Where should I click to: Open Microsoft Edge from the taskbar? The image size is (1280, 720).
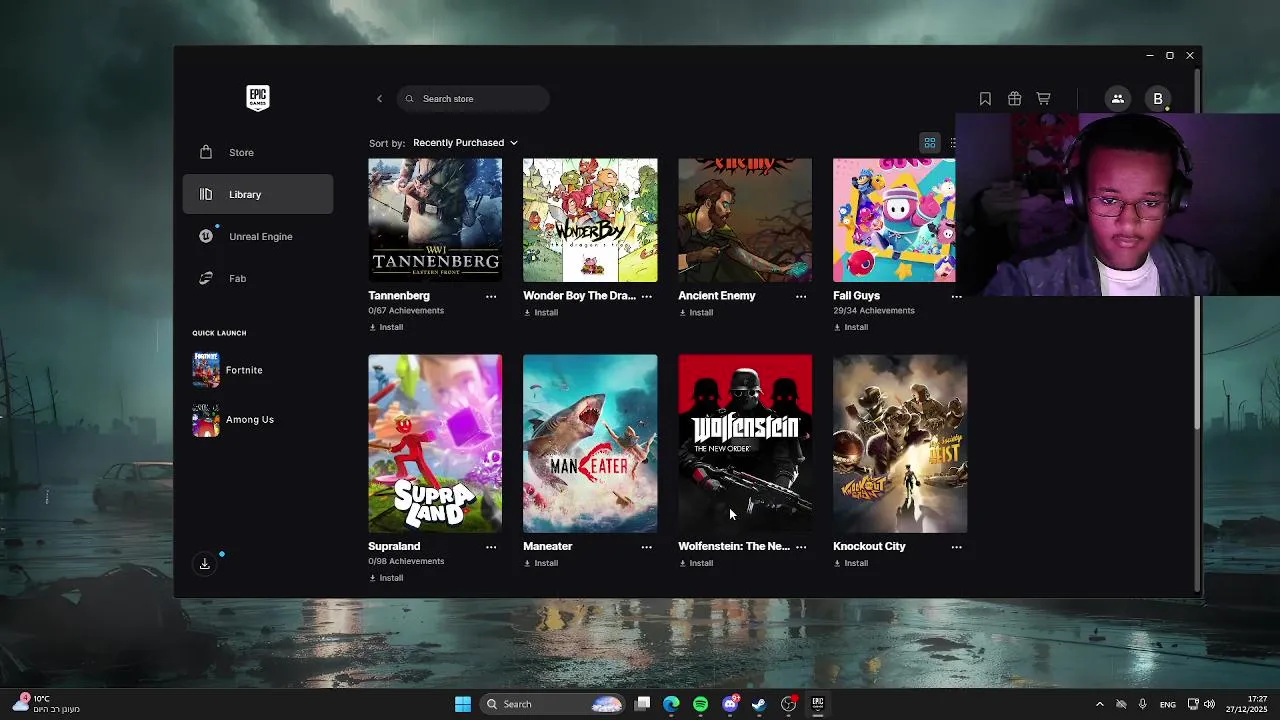(x=671, y=704)
